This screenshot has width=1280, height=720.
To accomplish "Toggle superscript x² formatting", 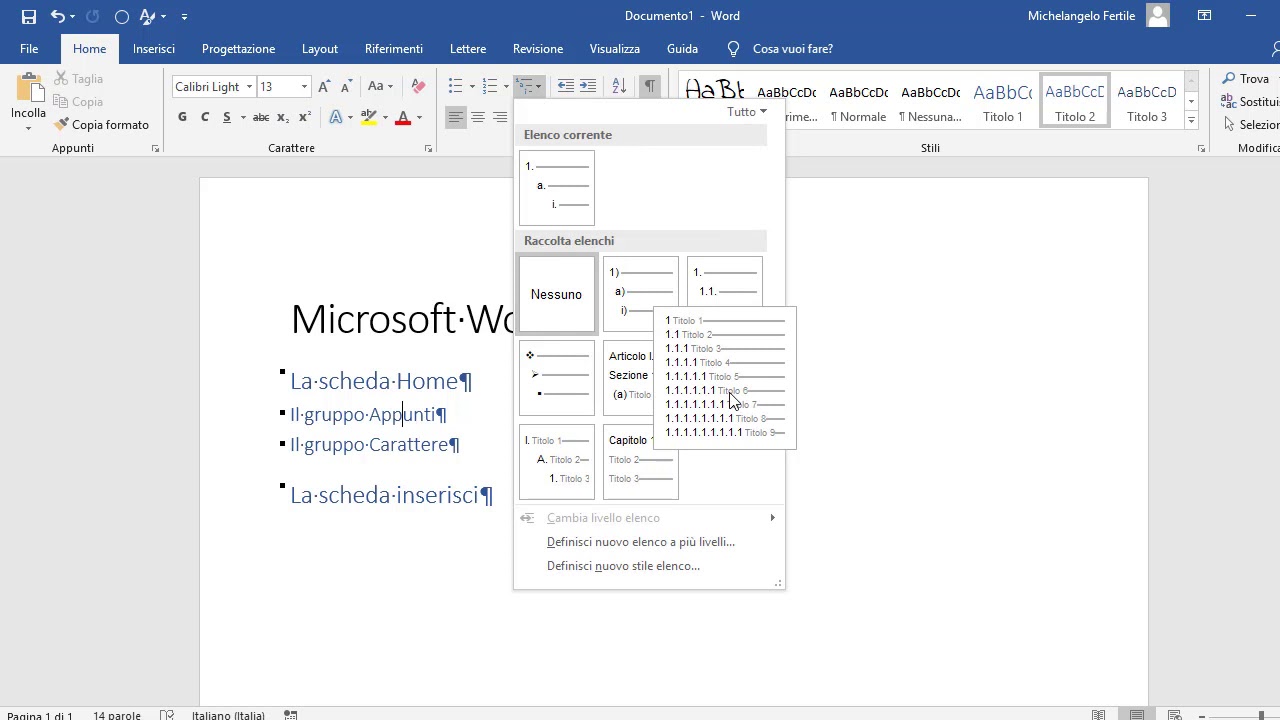I will point(305,117).
